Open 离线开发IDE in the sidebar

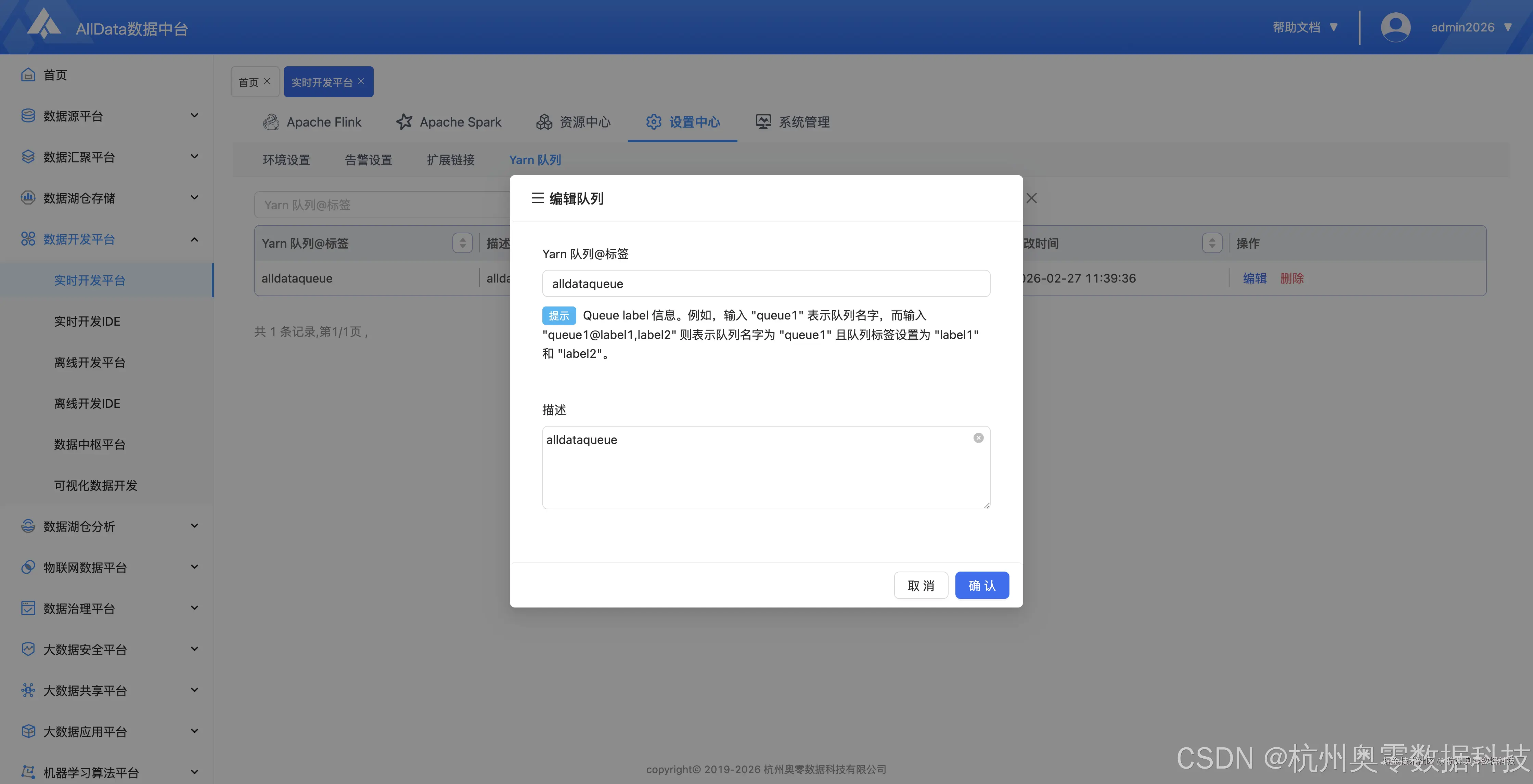tap(87, 403)
